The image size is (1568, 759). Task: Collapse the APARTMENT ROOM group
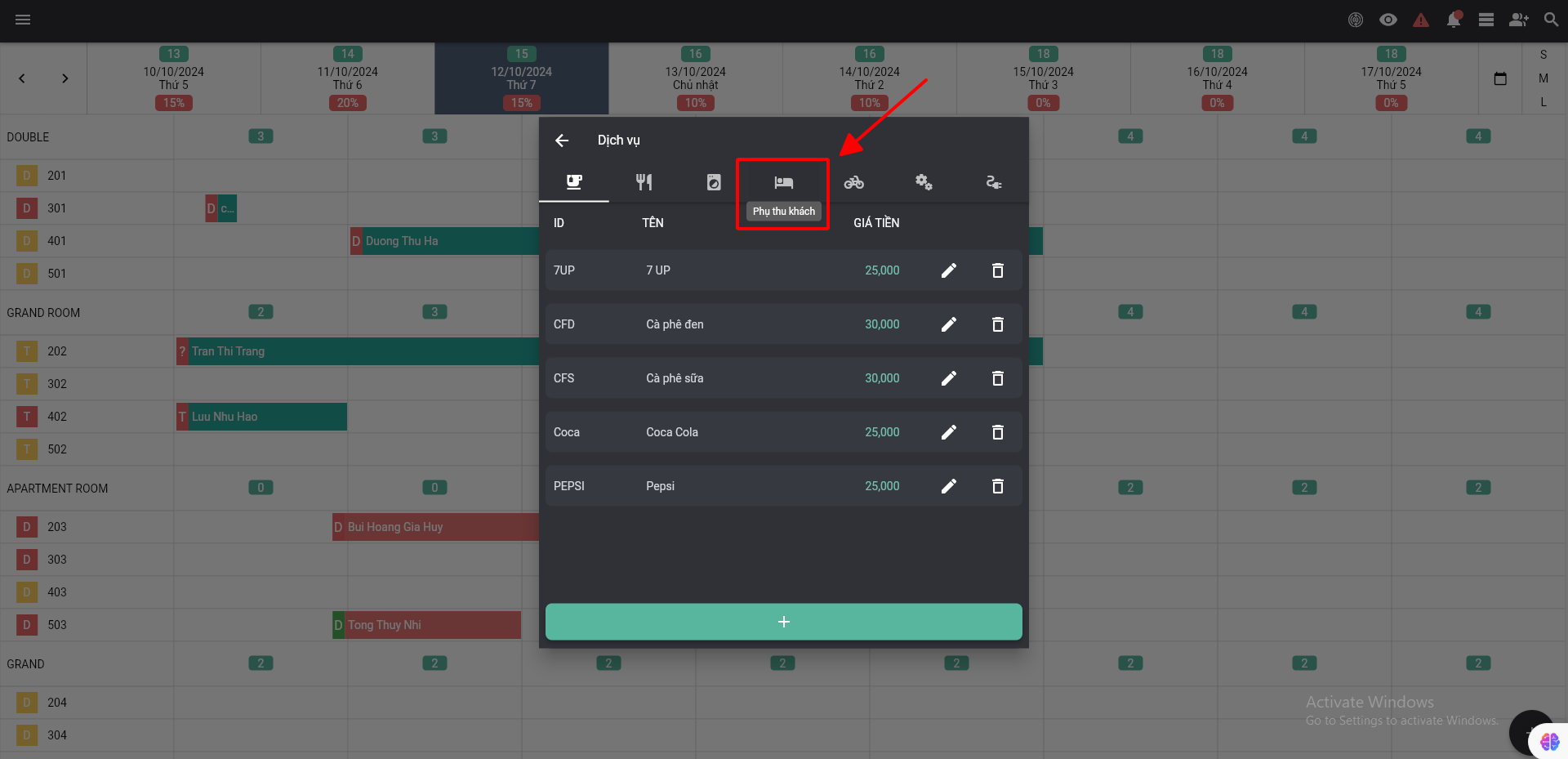click(x=57, y=489)
